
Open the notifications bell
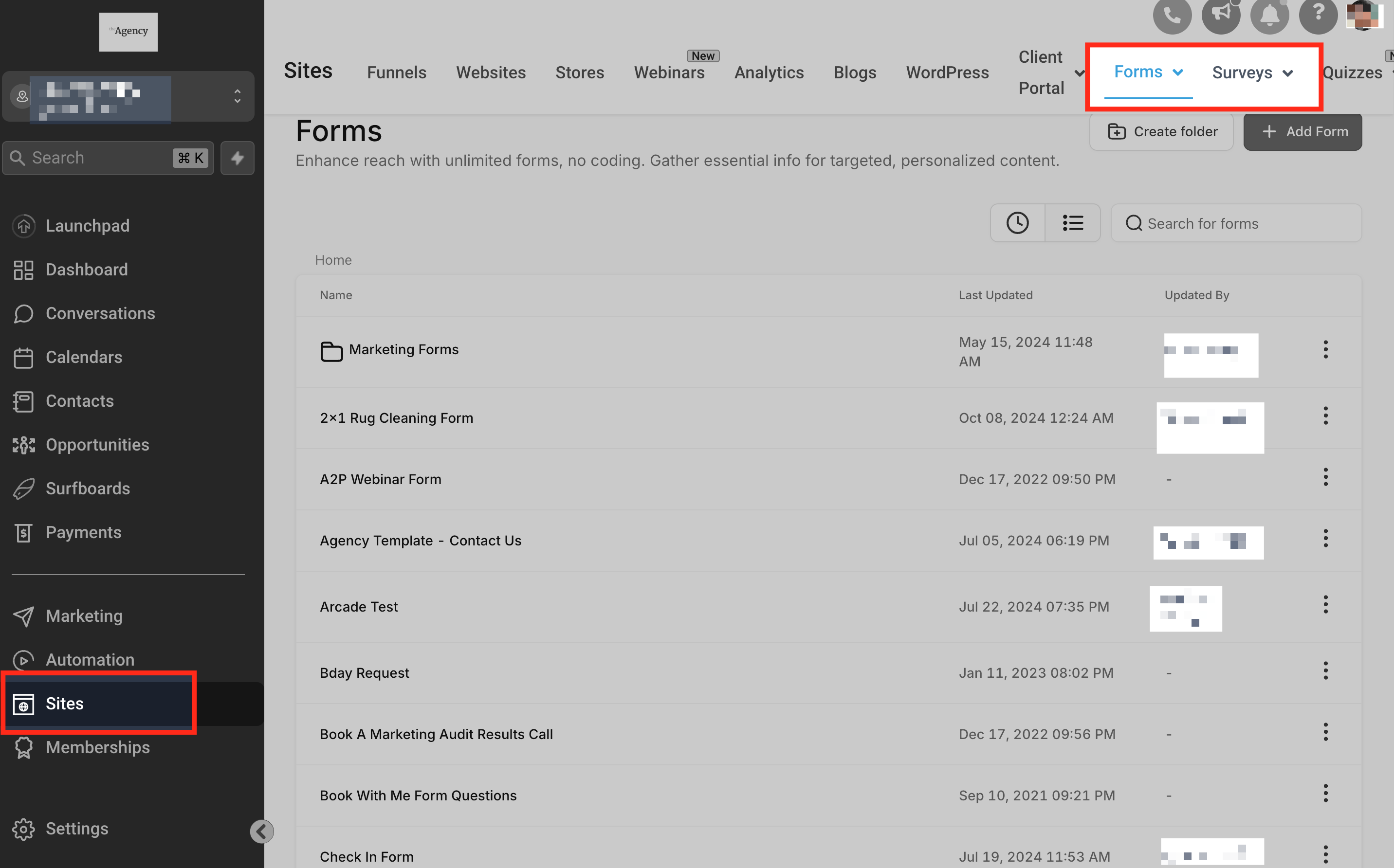tap(1269, 16)
